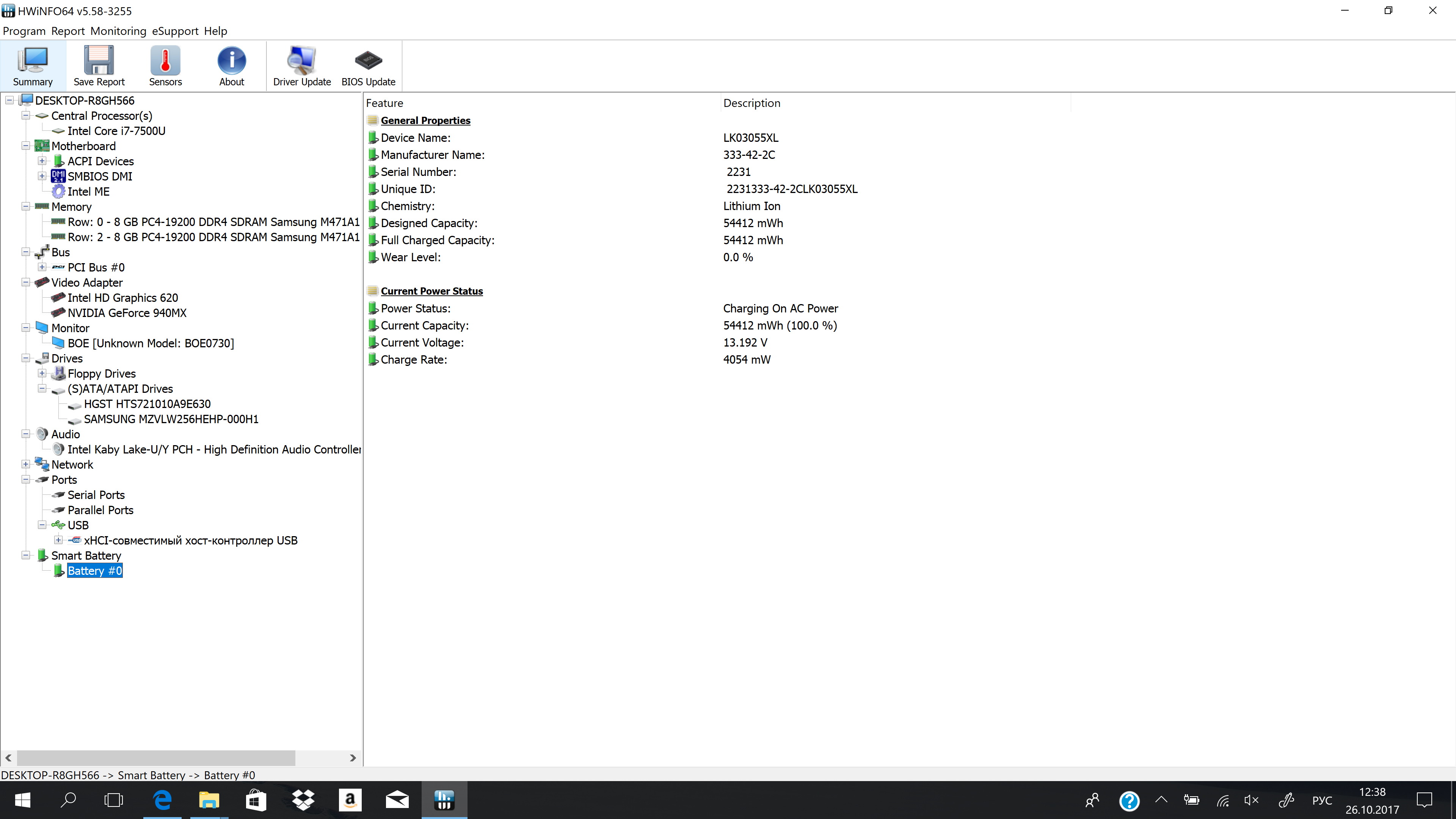The image size is (1456, 819).
Task: Select Intel Core i7-7500U in tree
Action: [116, 131]
